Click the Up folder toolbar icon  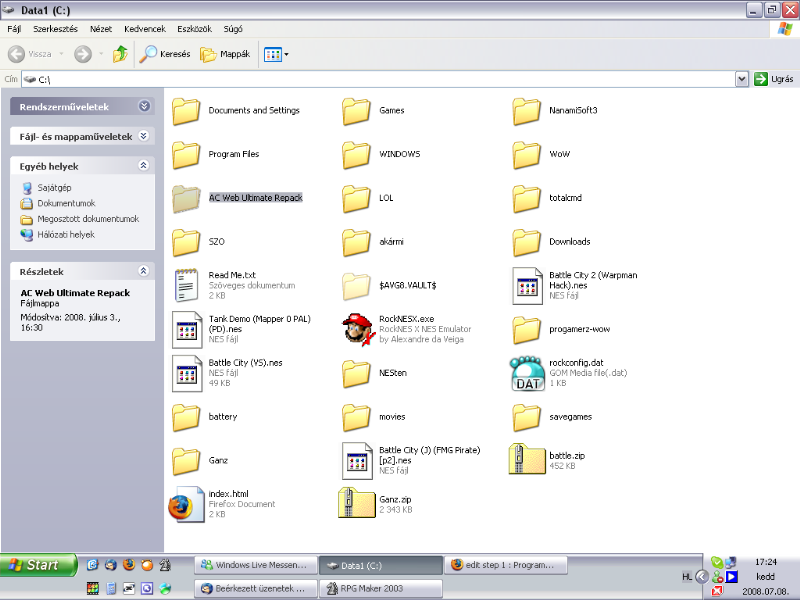pyautogui.click(x=120, y=54)
